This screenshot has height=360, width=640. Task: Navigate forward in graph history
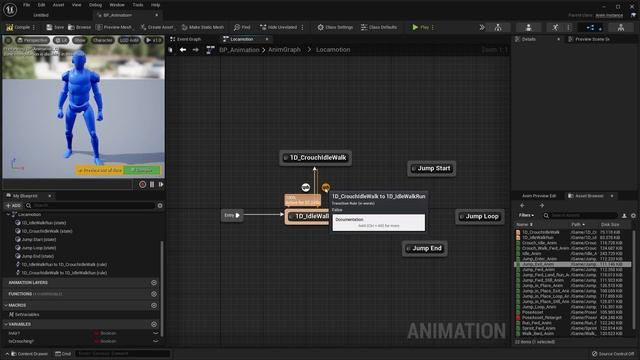coord(196,50)
